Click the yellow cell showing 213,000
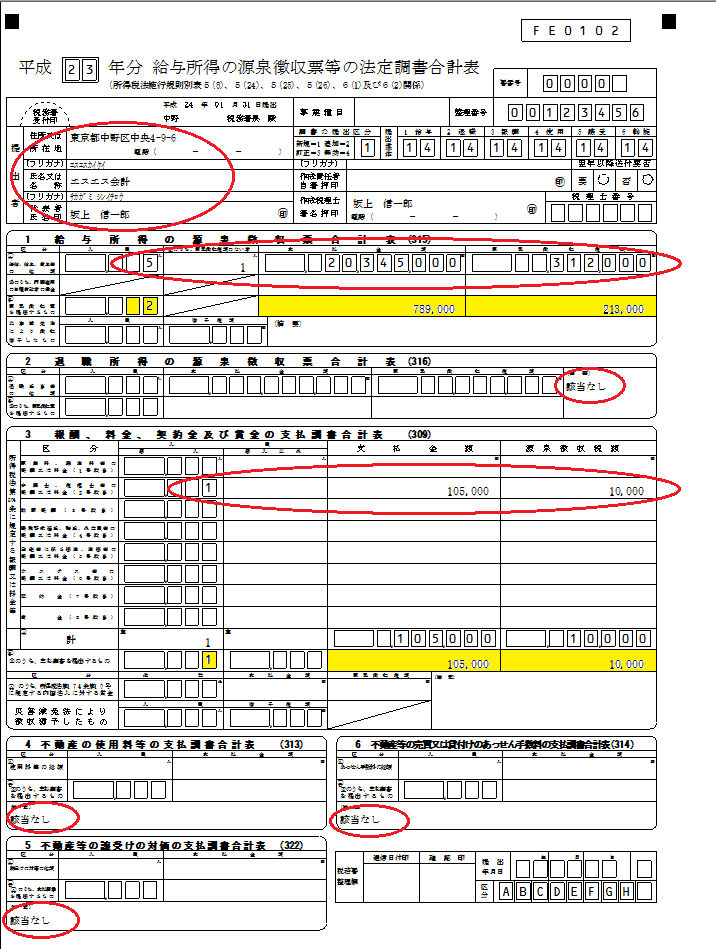This screenshot has width=716, height=949. [561, 306]
